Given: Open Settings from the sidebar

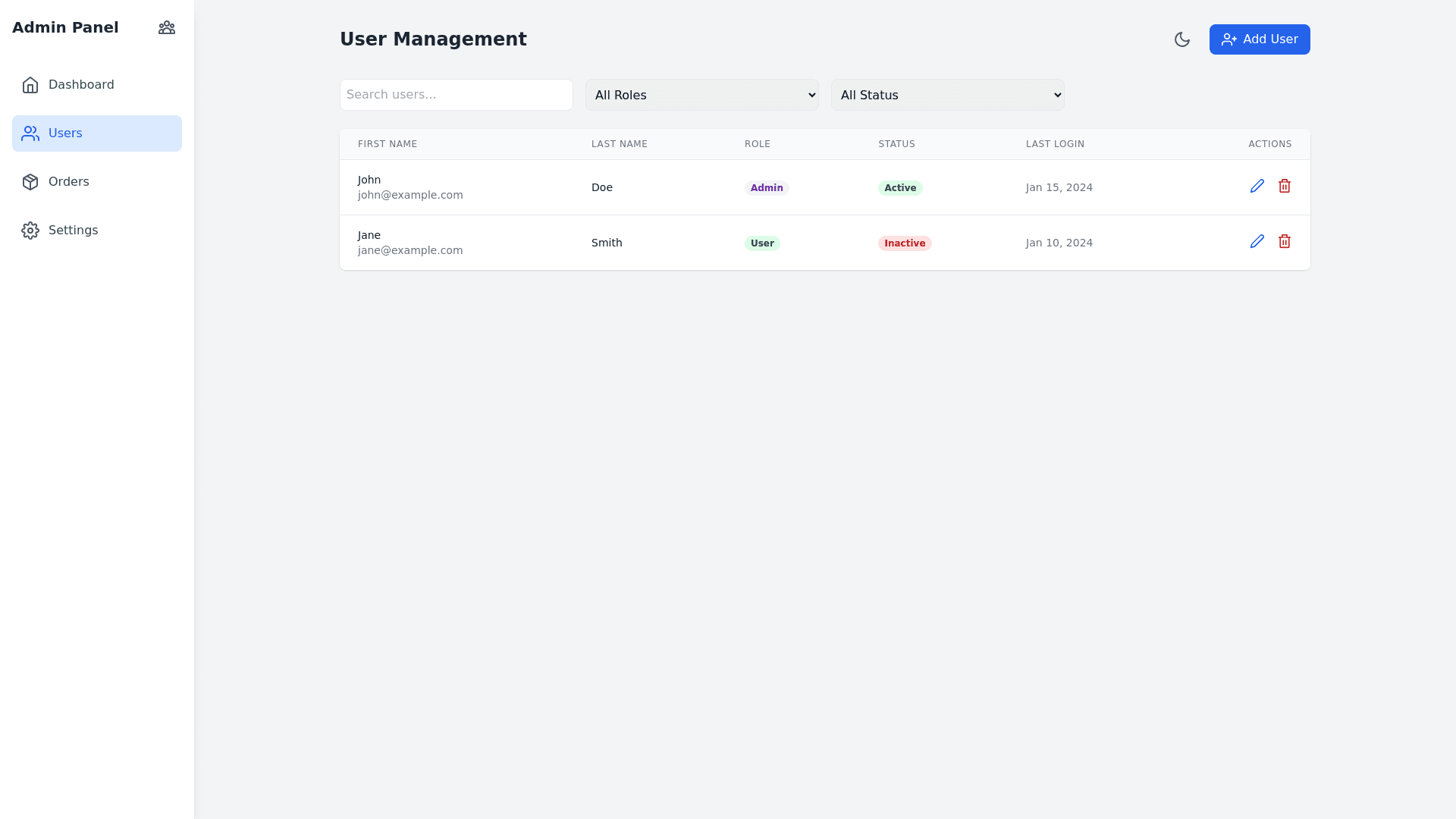Looking at the screenshot, I should click(x=73, y=231).
